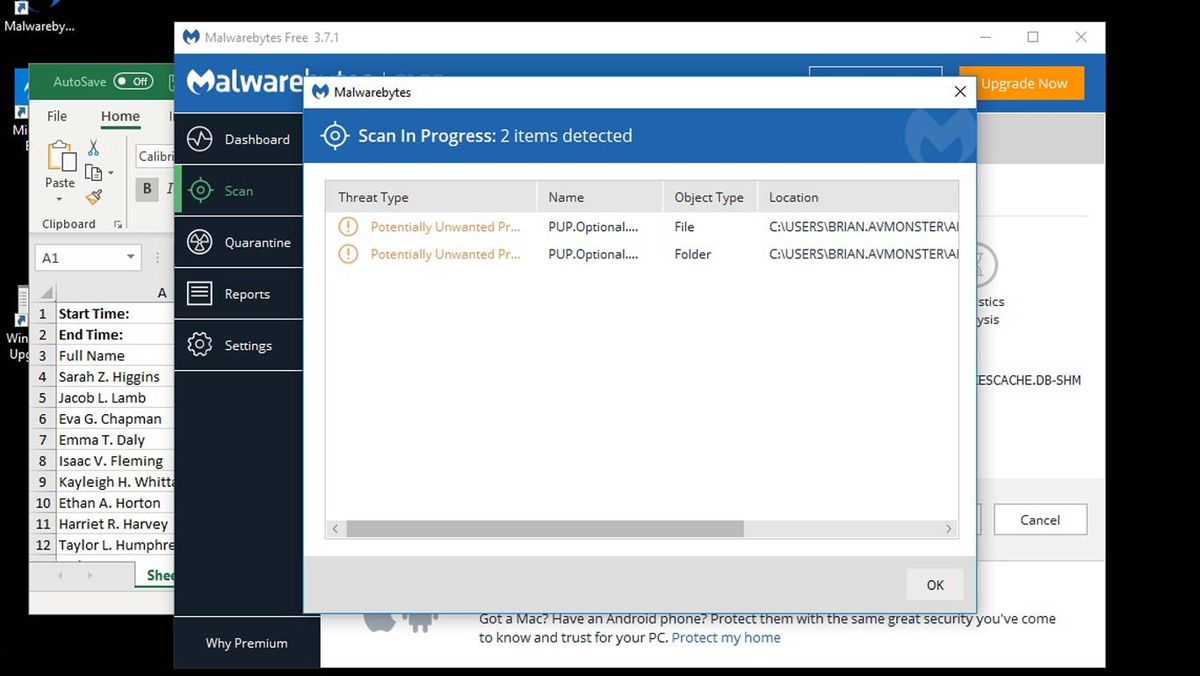
Task: Open the Paste dropdown arrow
Action: [58, 199]
